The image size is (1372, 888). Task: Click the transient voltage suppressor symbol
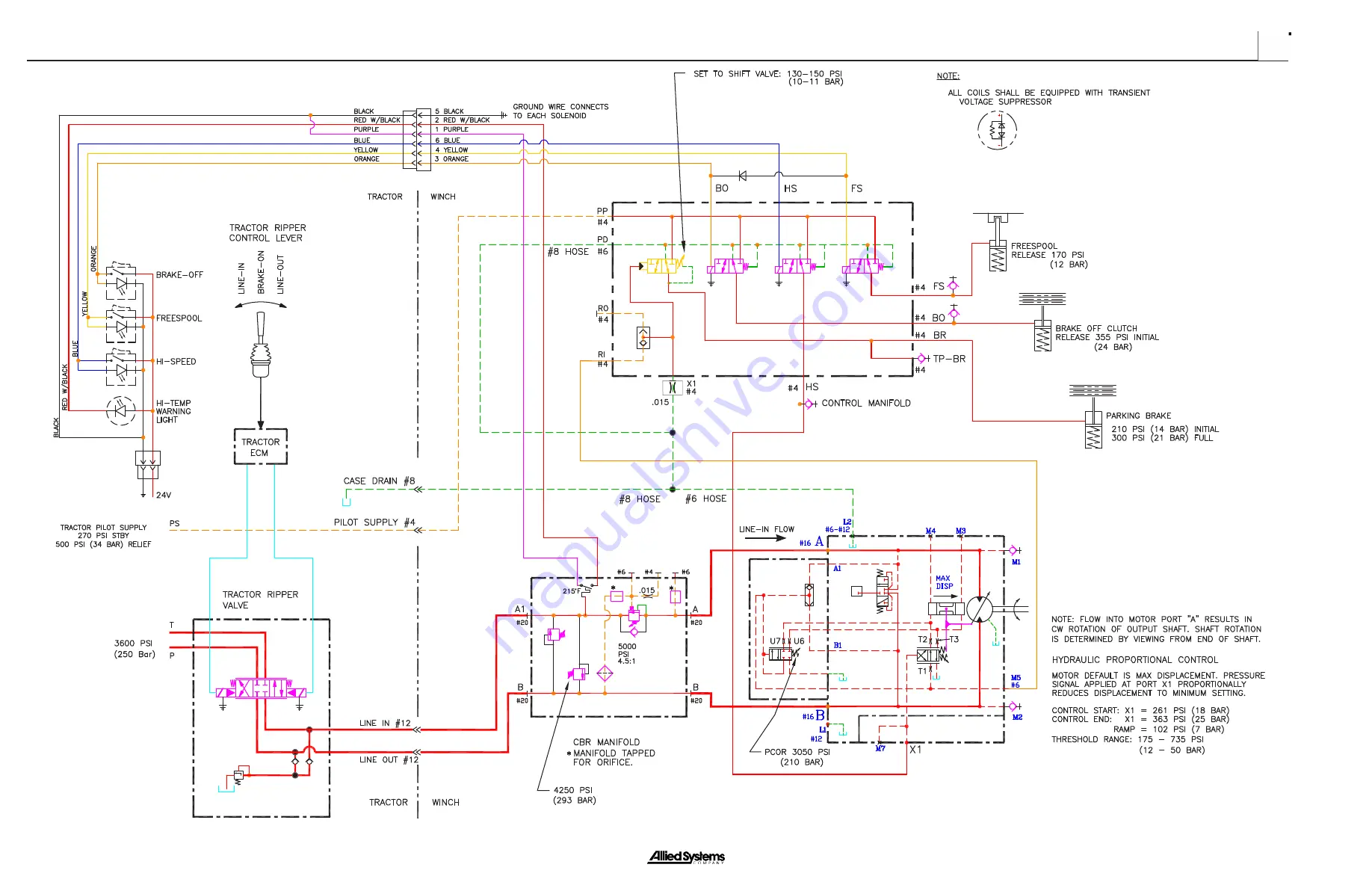(x=997, y=130)
